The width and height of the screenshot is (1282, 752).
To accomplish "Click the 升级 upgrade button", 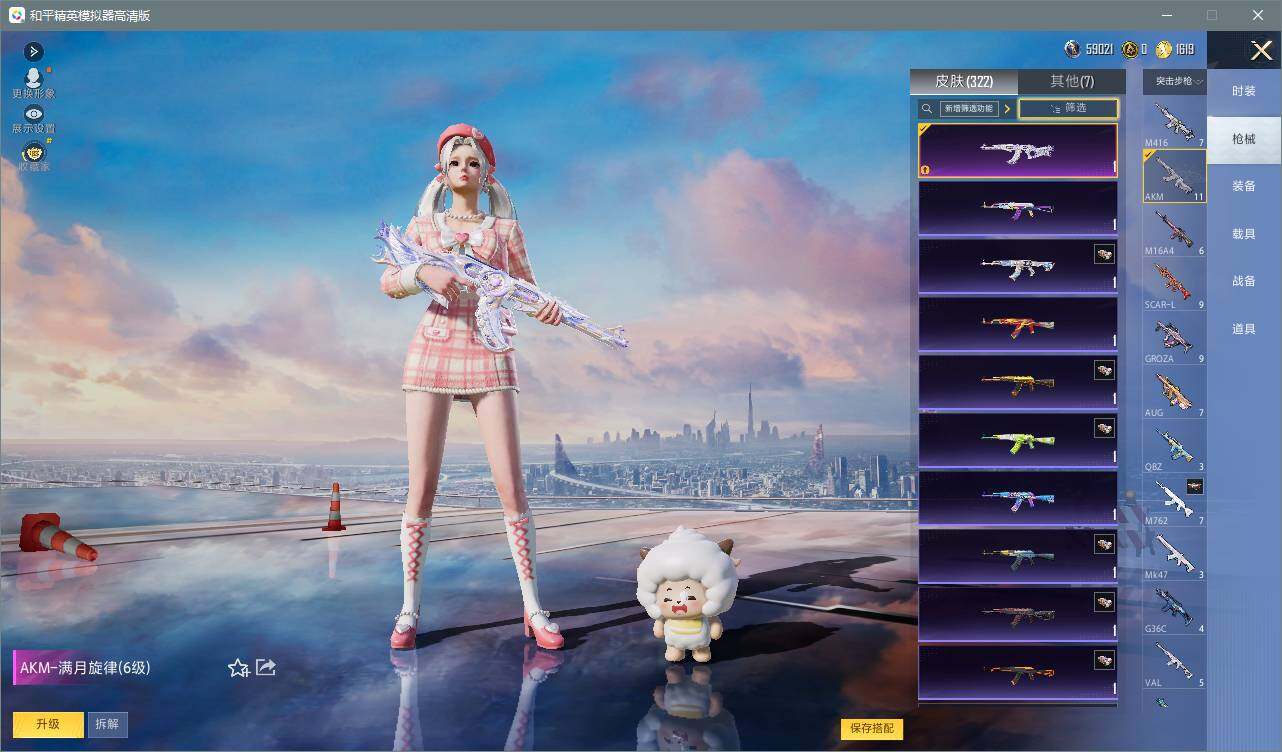I will [48, 724].
